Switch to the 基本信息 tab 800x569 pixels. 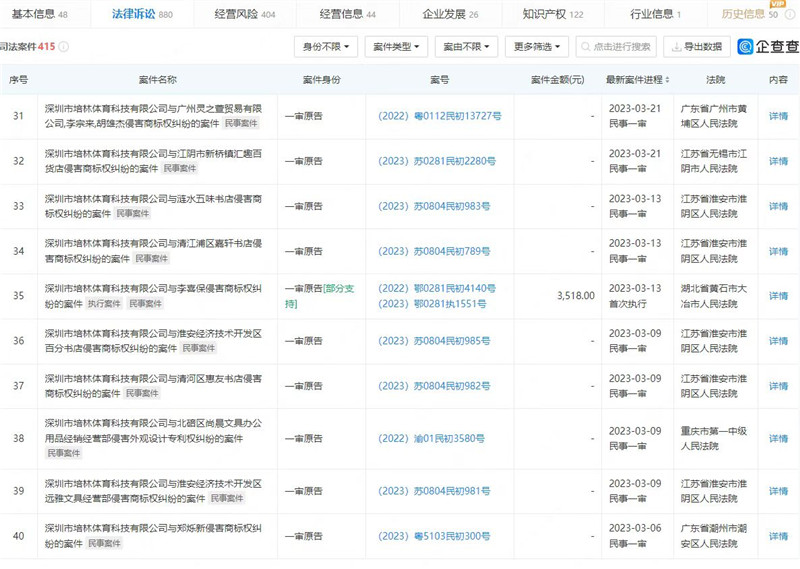click(39, 14)
